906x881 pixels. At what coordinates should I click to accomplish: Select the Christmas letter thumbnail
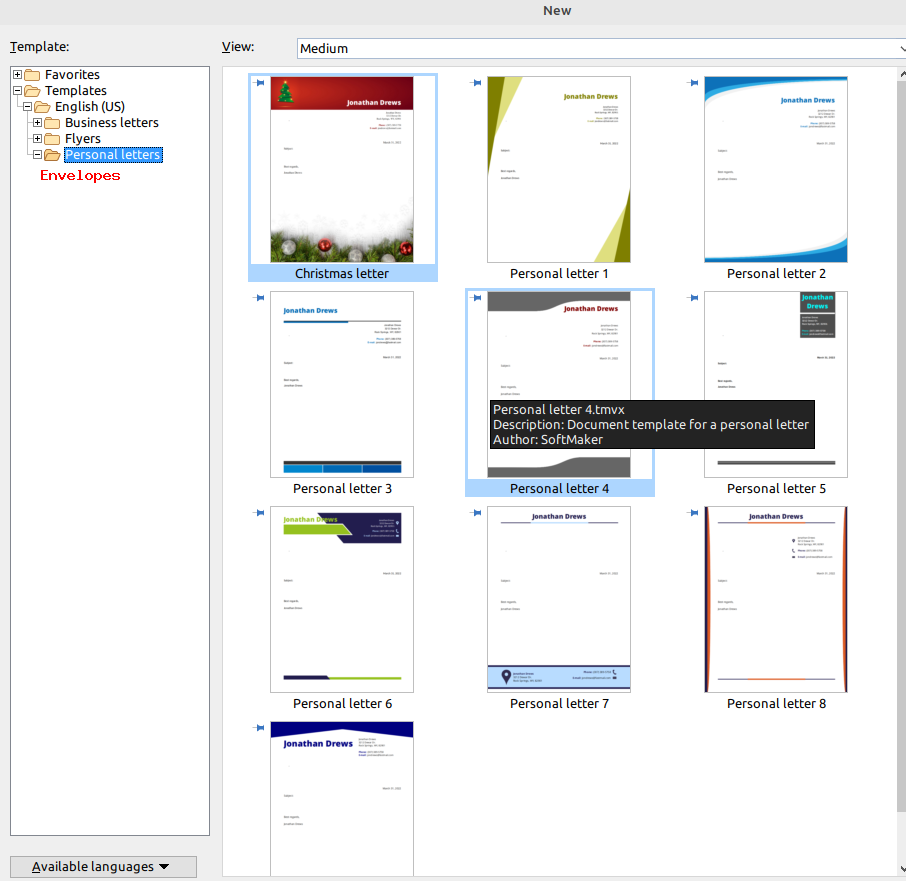pyautogui.click(x=342, y=170)
